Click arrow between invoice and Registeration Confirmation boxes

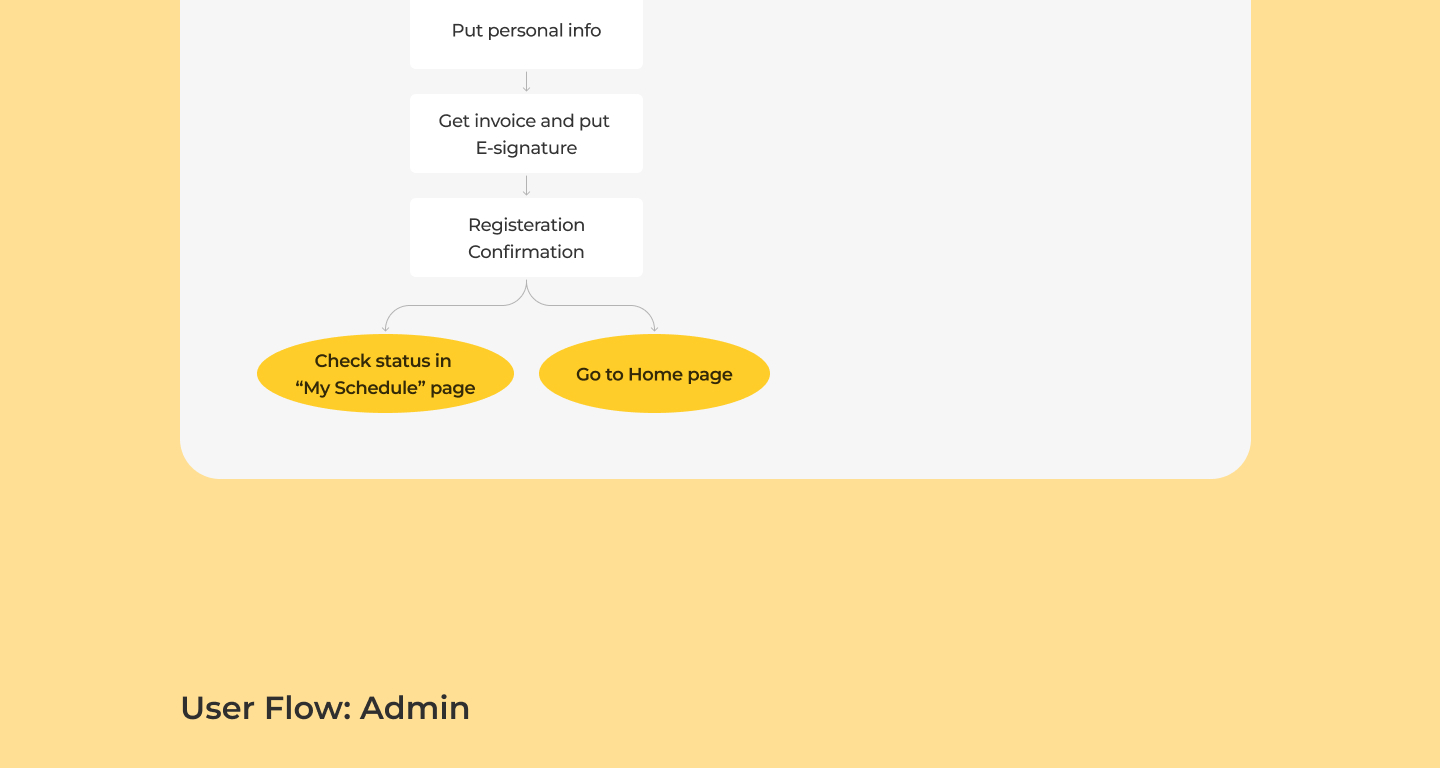[x=526, y=186]
